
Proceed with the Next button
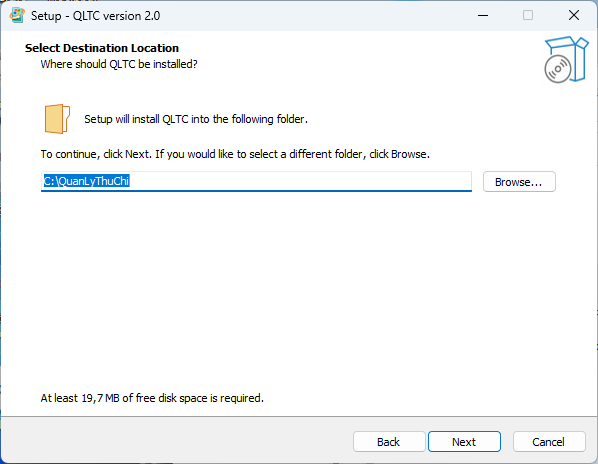point(464,442)
